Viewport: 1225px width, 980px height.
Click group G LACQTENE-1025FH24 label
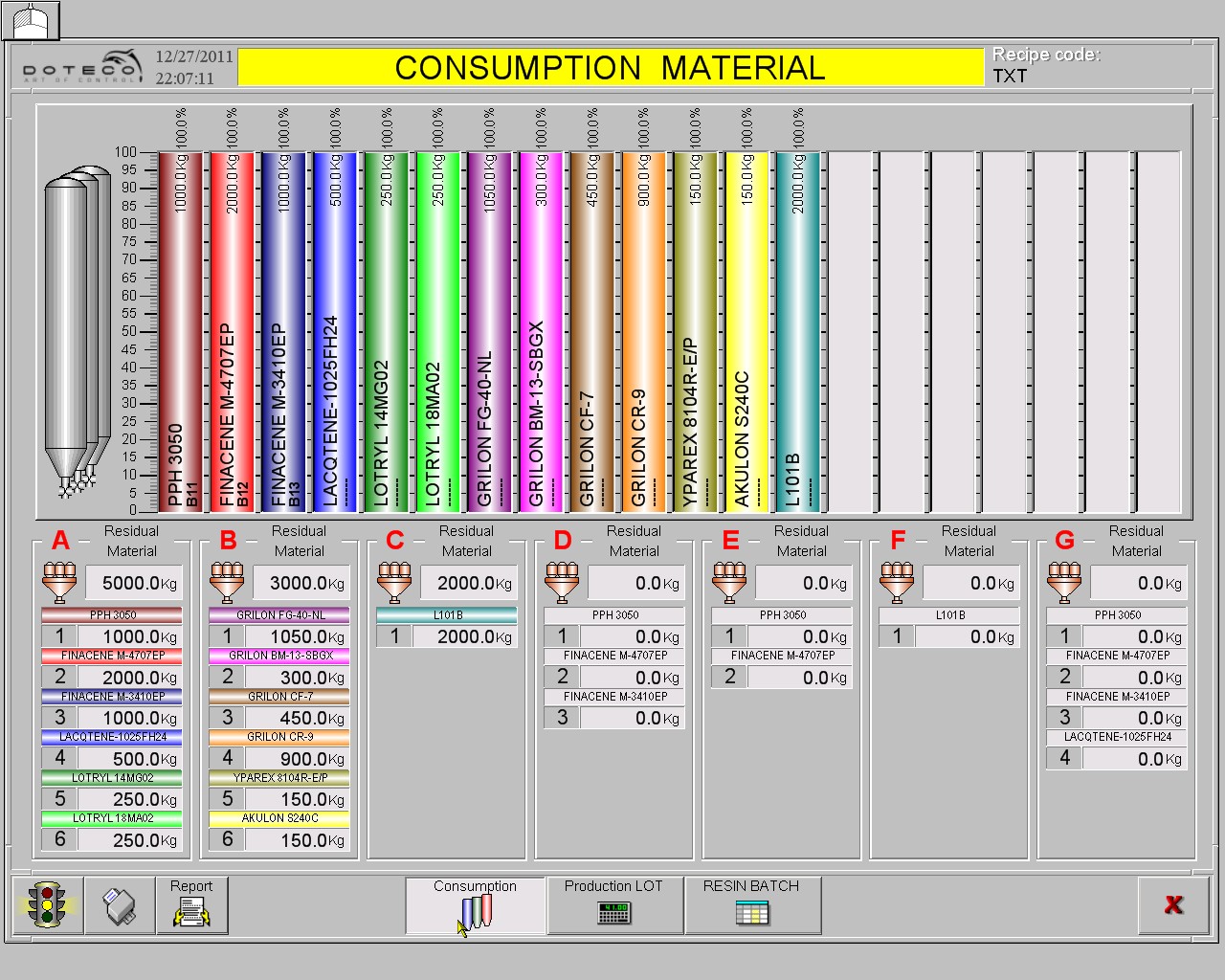point(1117,737)
